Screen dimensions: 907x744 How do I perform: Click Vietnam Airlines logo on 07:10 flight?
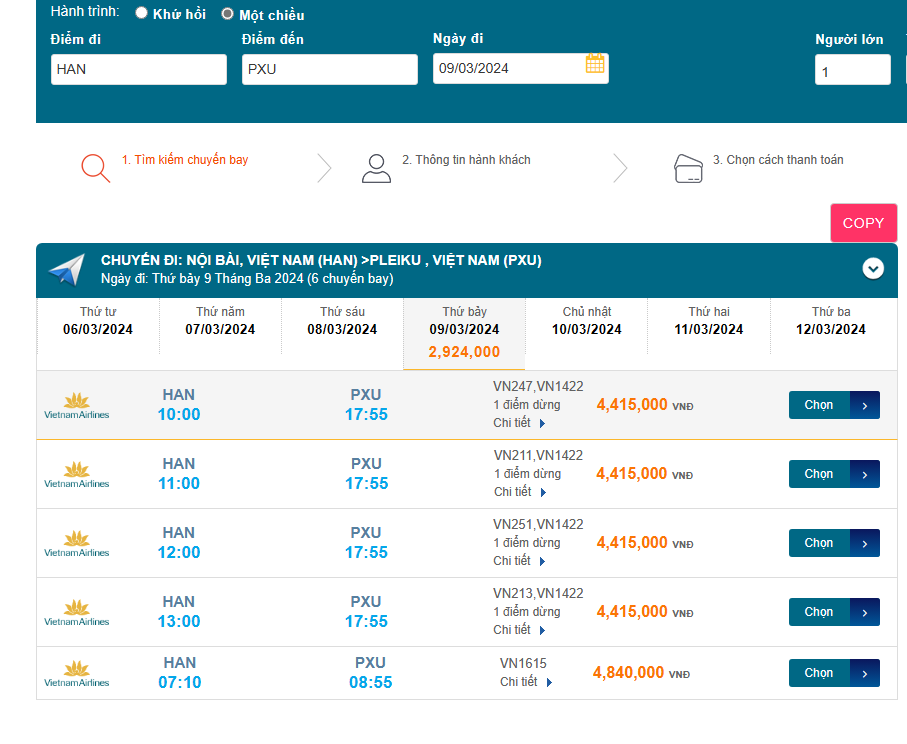[77, 673]
